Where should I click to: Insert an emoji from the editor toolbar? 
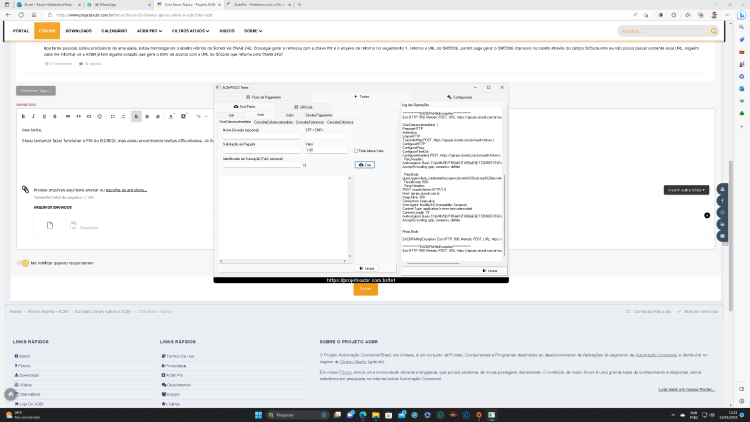[99, 116]
